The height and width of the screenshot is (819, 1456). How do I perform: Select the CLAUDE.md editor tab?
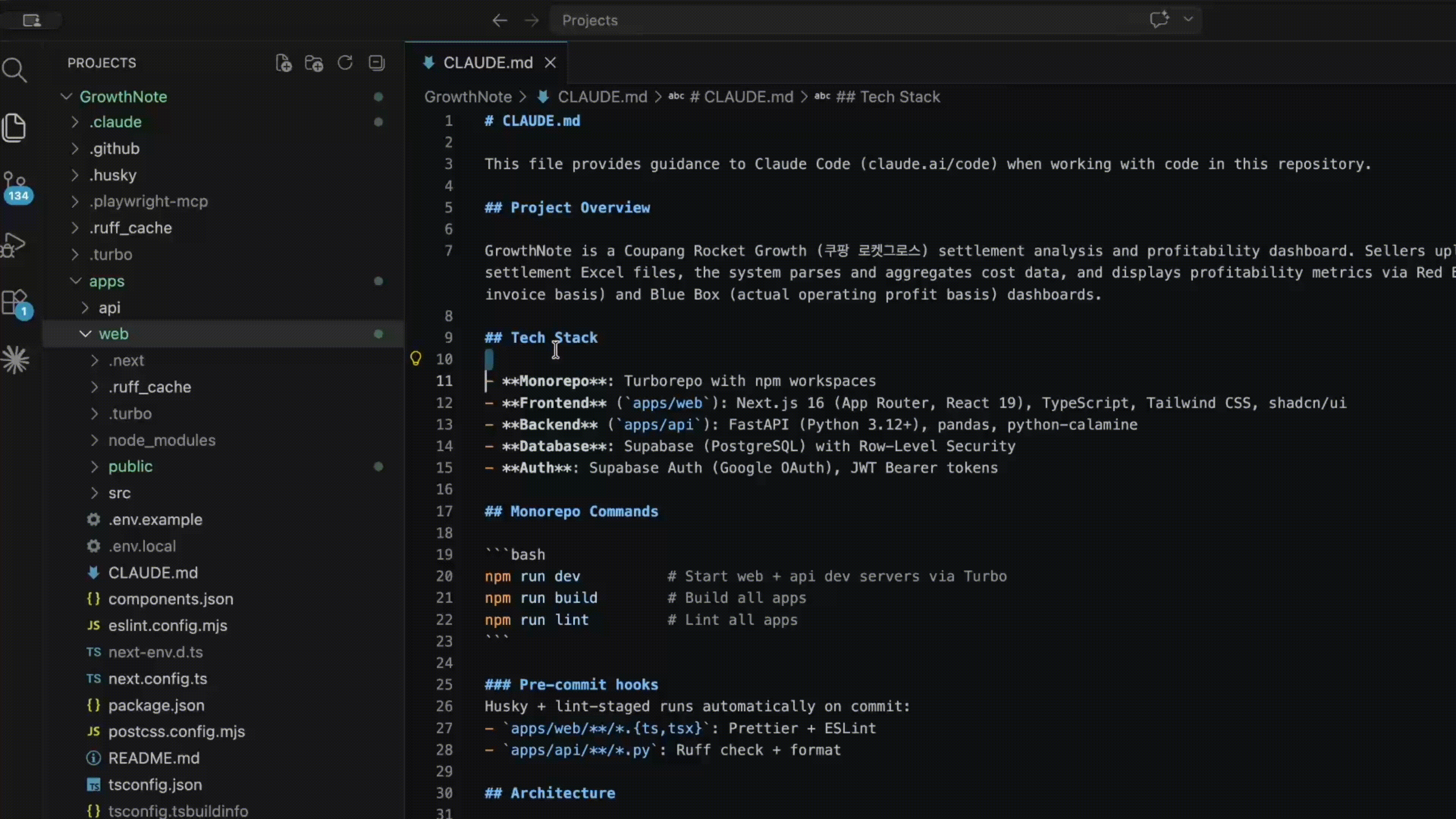[x=486, y=63]
